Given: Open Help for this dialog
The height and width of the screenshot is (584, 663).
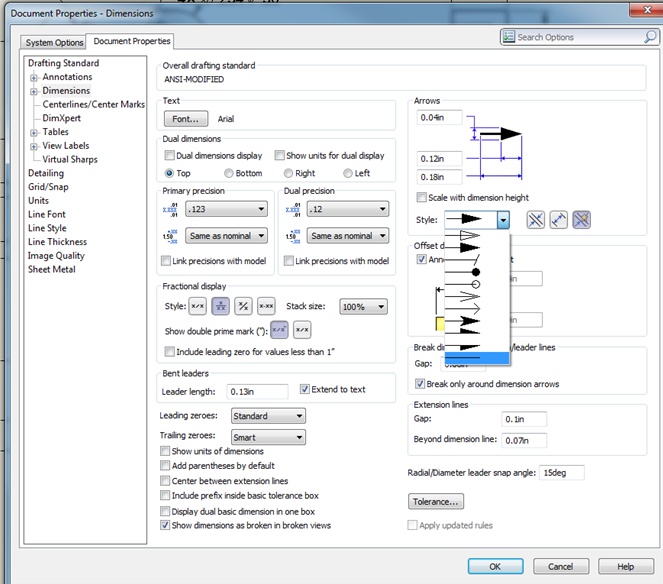Looking at the screenshot, I should tap(626, 566).
